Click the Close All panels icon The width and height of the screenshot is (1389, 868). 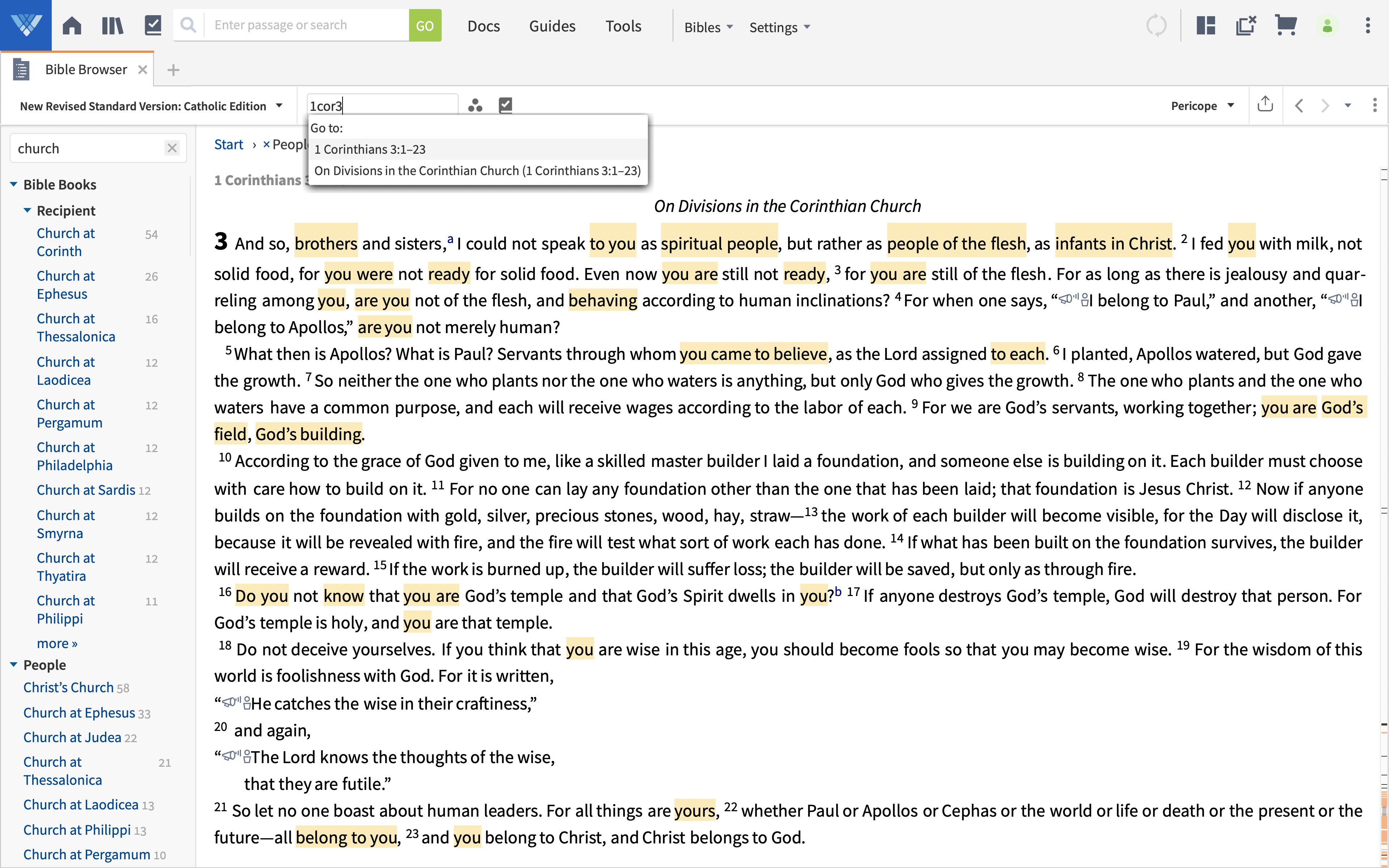[1246, 26]
